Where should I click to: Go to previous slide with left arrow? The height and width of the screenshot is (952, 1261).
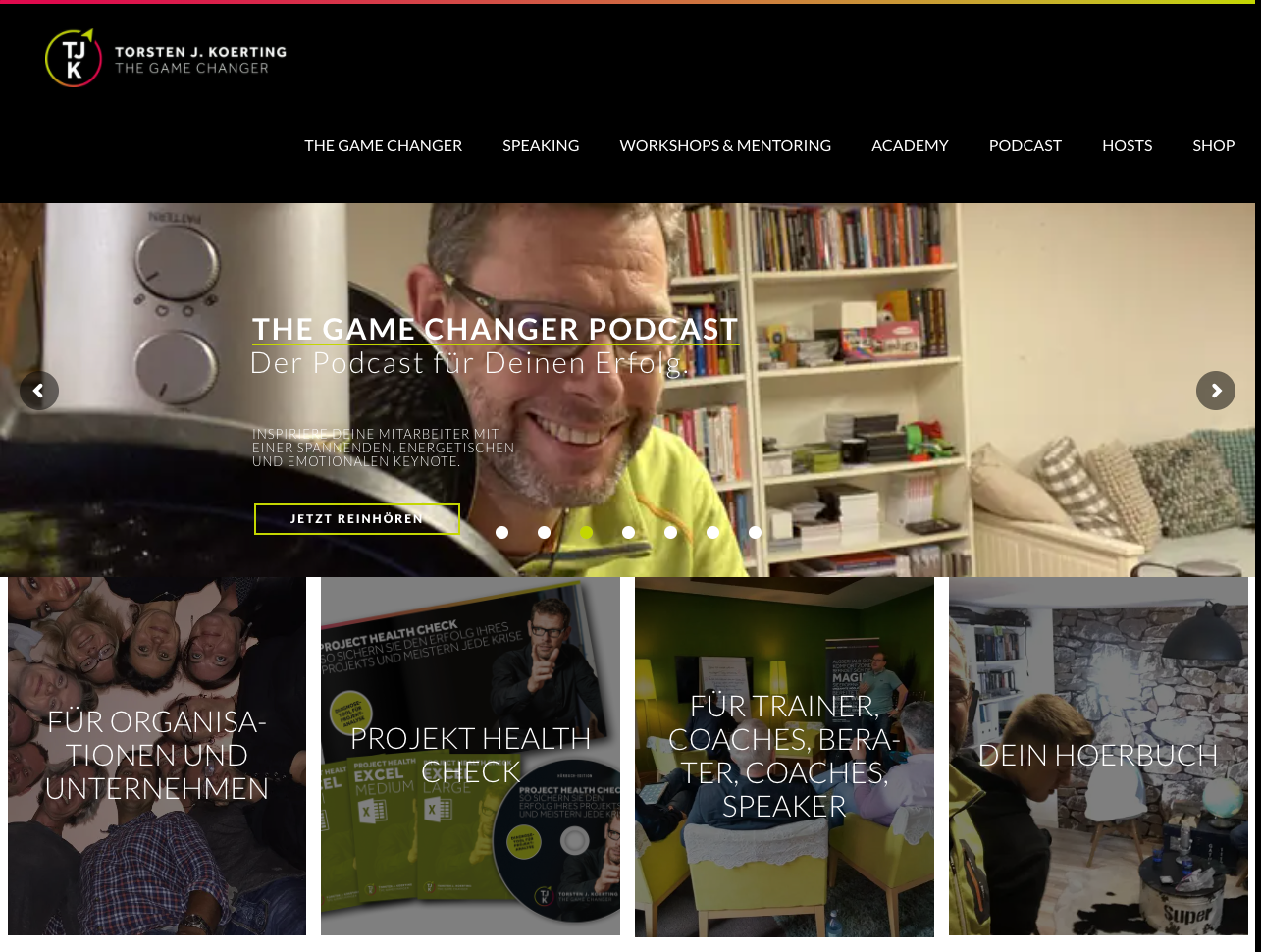click(39, 391)
